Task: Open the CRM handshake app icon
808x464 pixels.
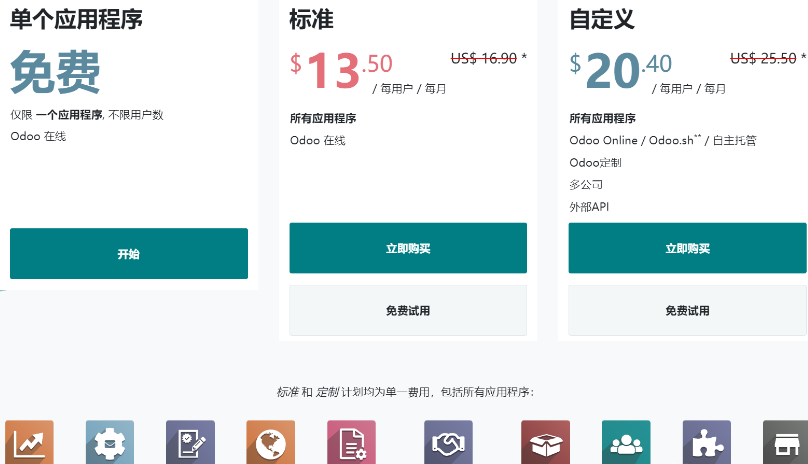Action: [448, 442]
